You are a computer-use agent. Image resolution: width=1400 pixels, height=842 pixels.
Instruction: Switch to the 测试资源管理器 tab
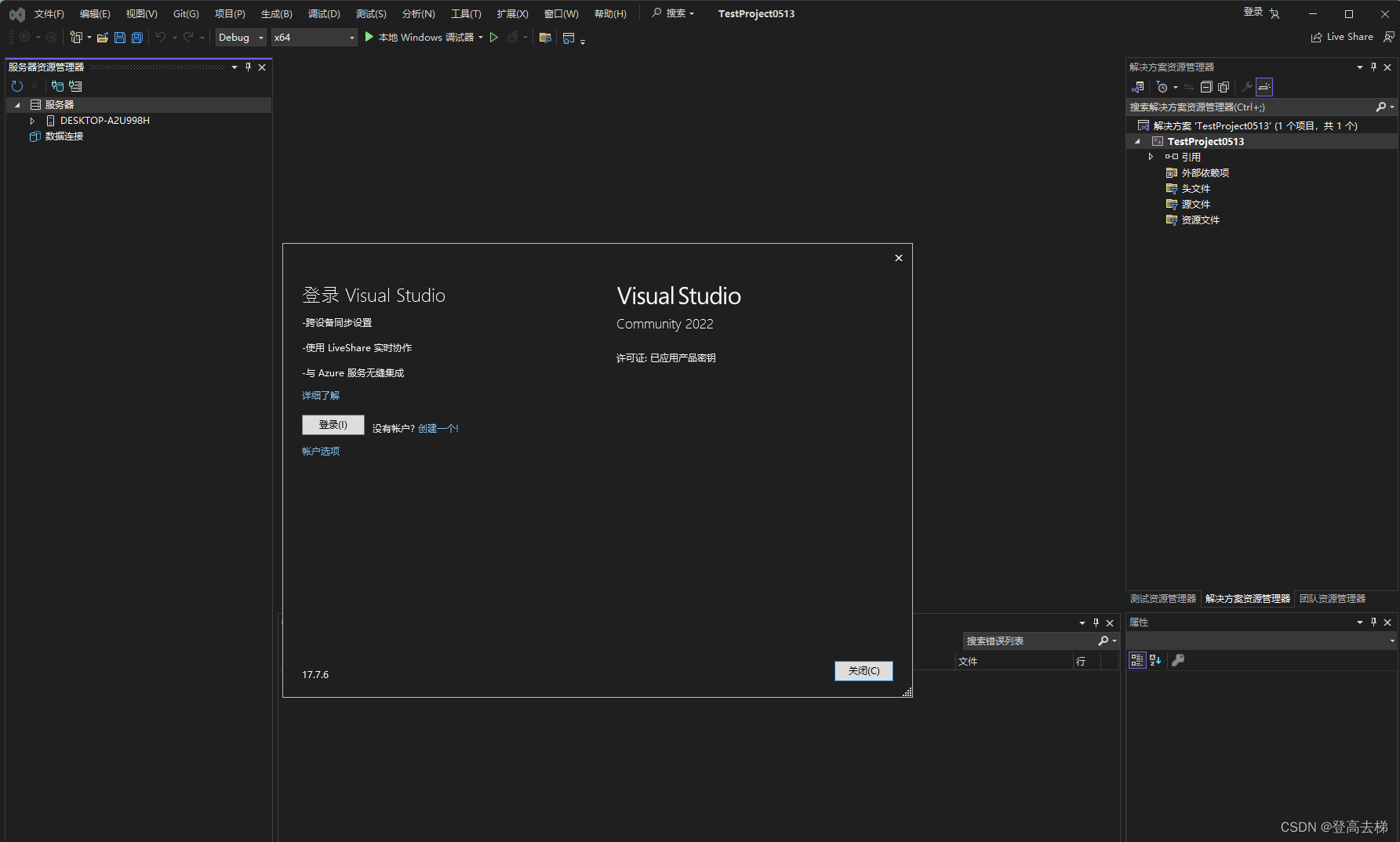point(1162,599)
